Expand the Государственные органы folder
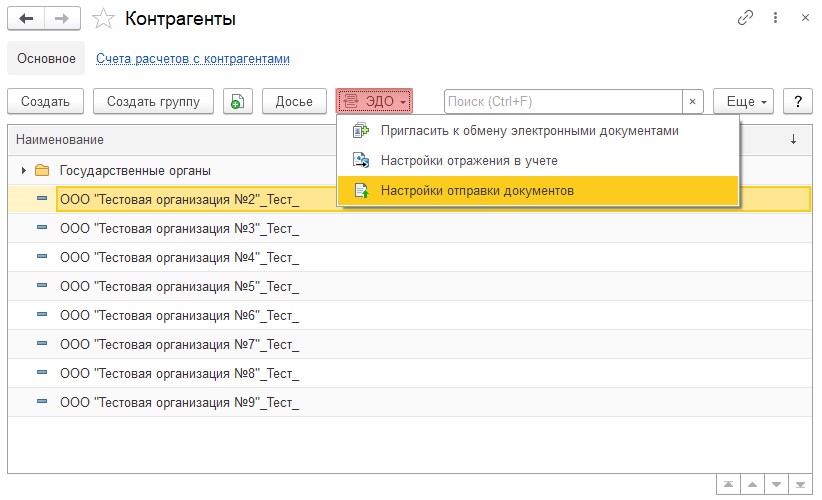 24,170
